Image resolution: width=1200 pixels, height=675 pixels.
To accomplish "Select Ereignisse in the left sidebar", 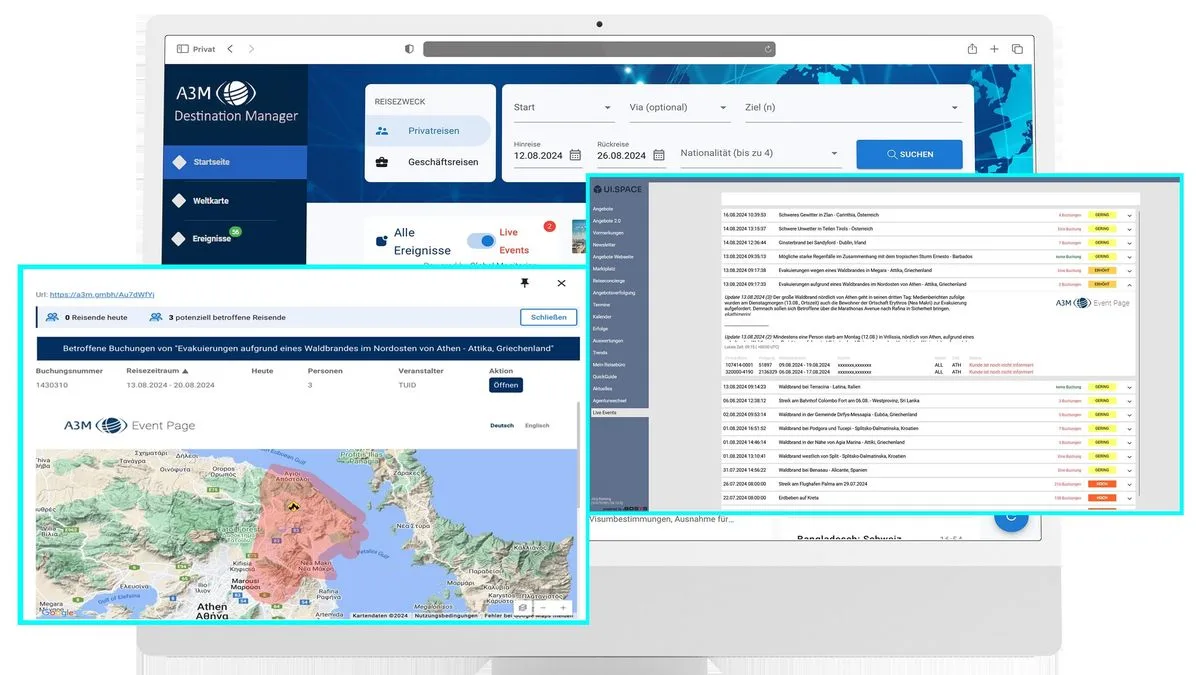I will (x=211, y=239).
